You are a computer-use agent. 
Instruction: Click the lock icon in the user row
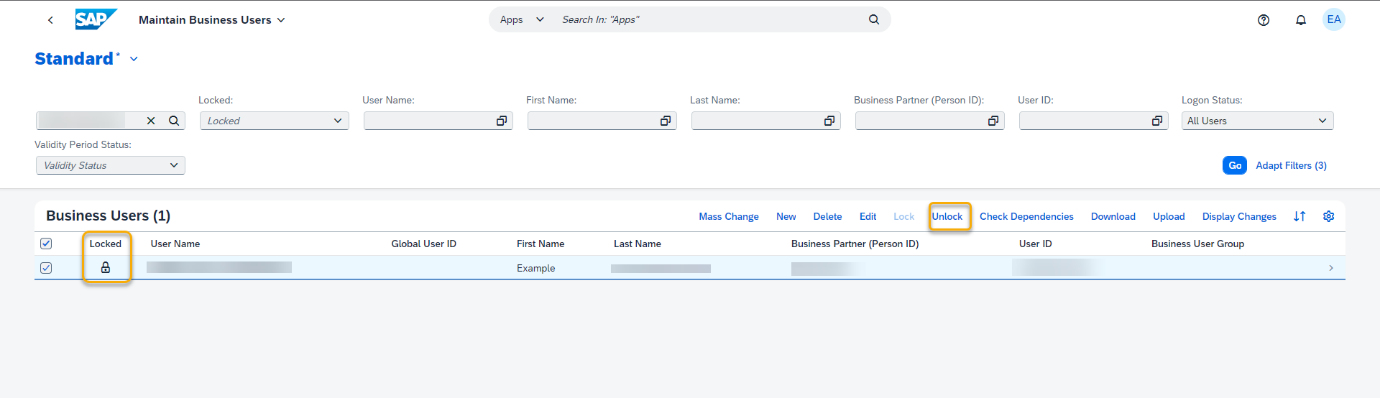tap(105, 268)
